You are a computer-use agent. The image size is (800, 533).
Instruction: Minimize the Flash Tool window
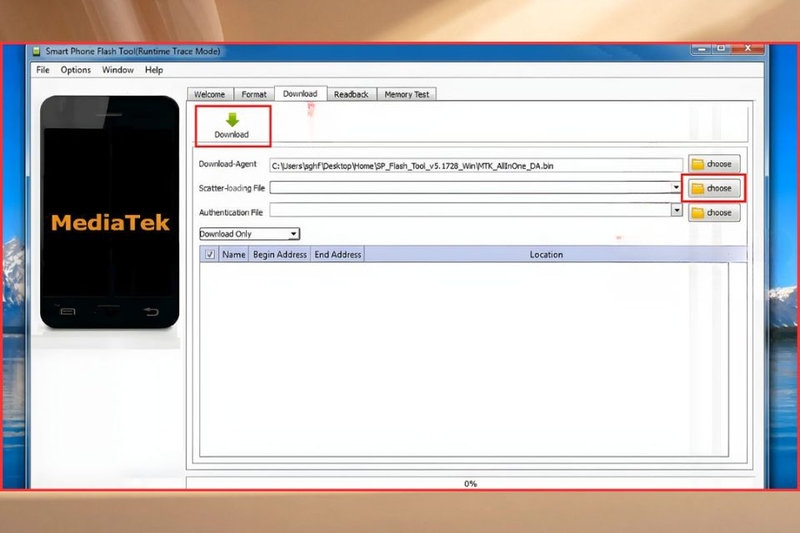click(702, 48)
